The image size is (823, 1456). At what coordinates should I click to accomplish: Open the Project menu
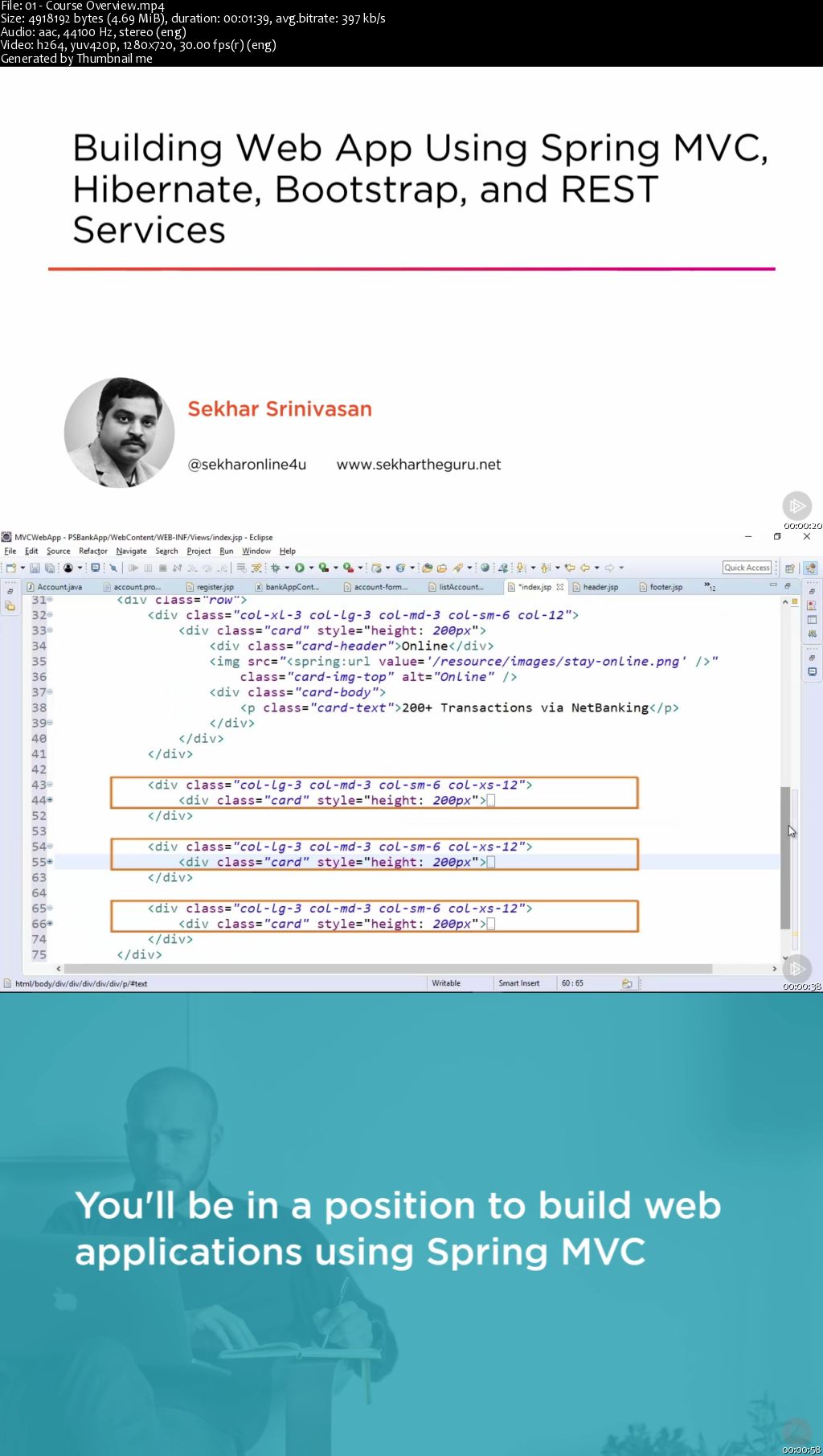(199, 552)
